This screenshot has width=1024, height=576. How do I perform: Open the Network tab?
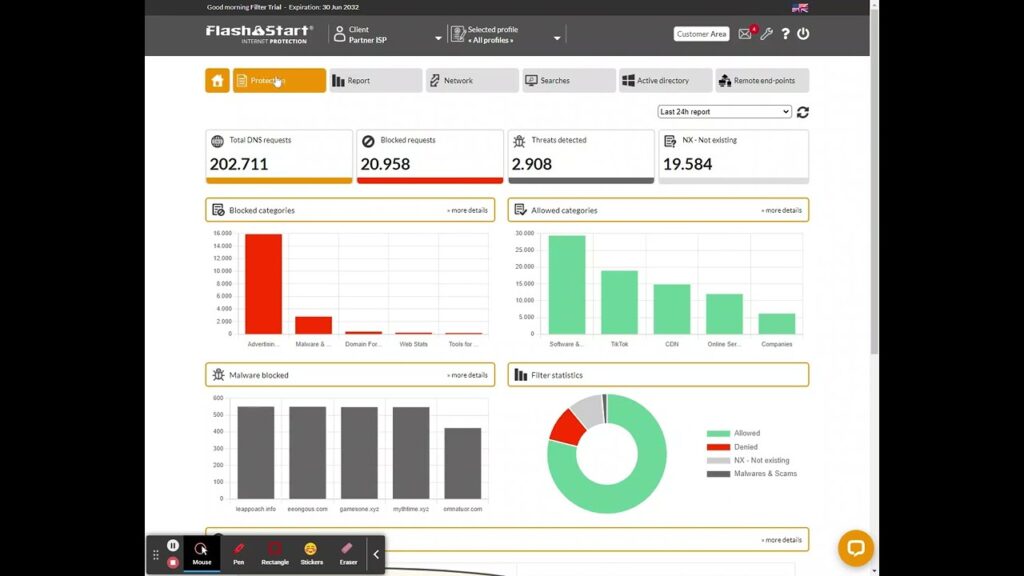pyautogui.click(x=472, y=80)
